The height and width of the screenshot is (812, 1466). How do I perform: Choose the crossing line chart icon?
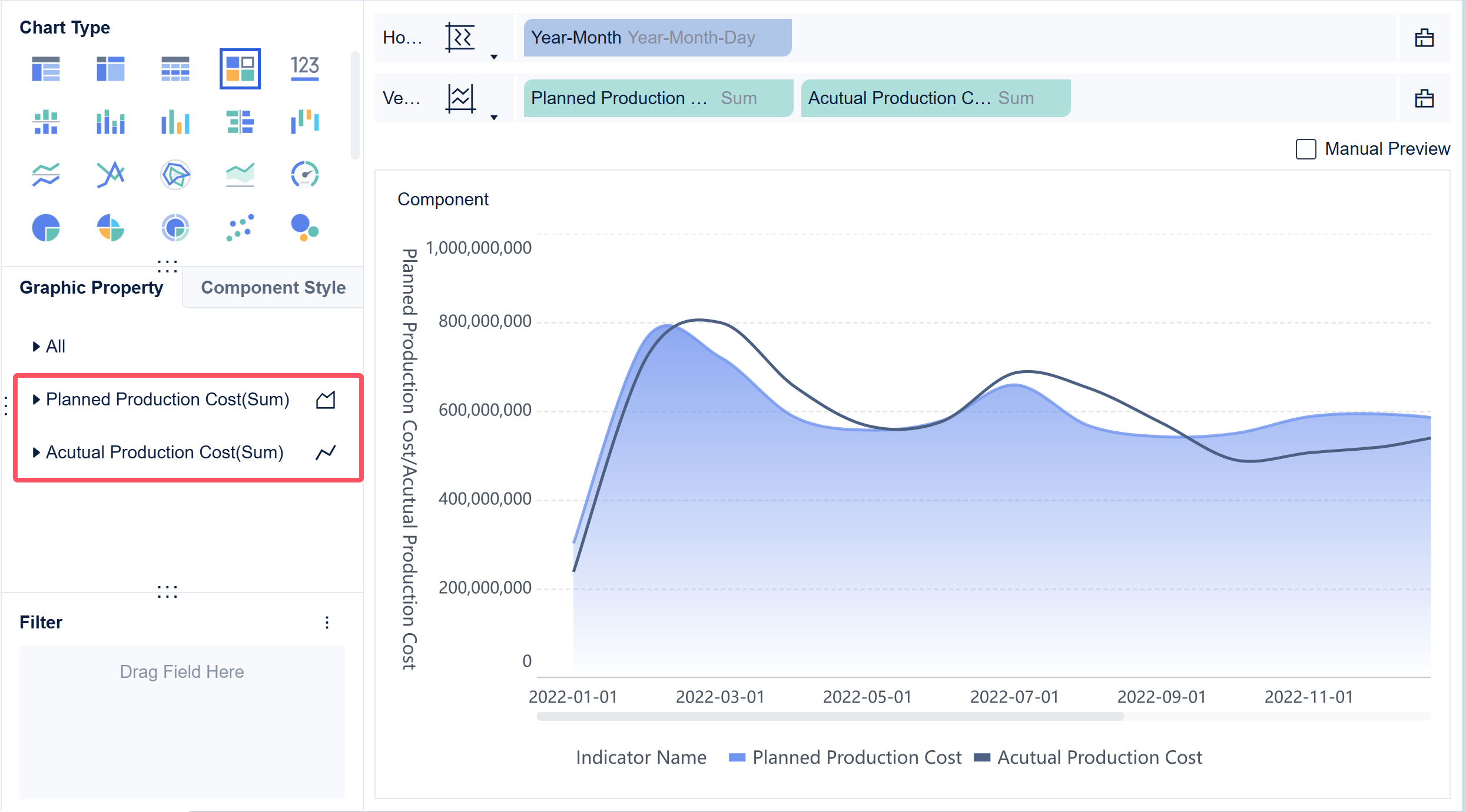(111, 175)
